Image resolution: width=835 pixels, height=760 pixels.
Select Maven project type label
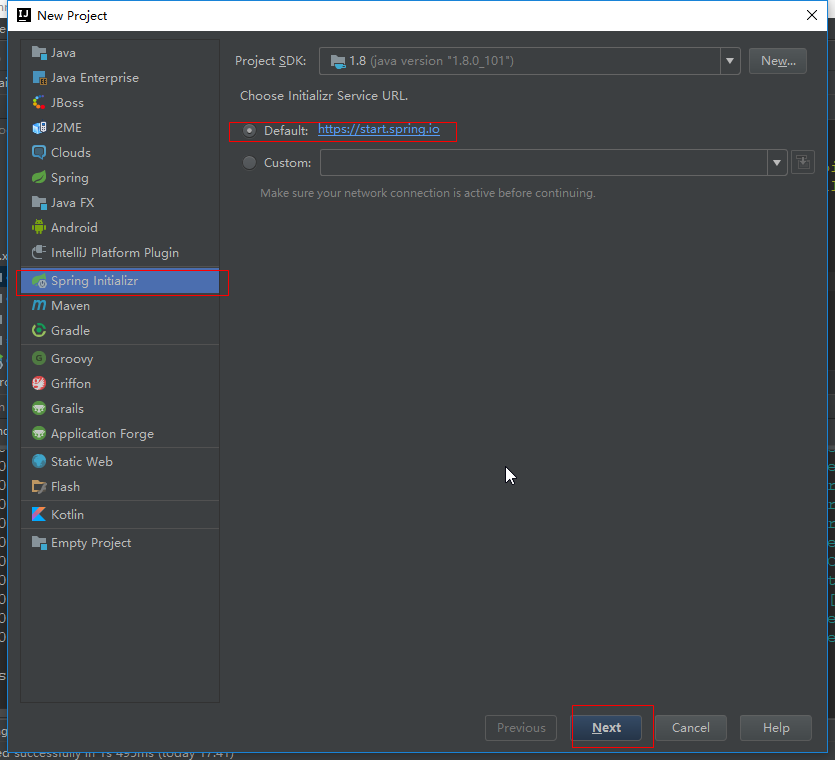(70, 306)
